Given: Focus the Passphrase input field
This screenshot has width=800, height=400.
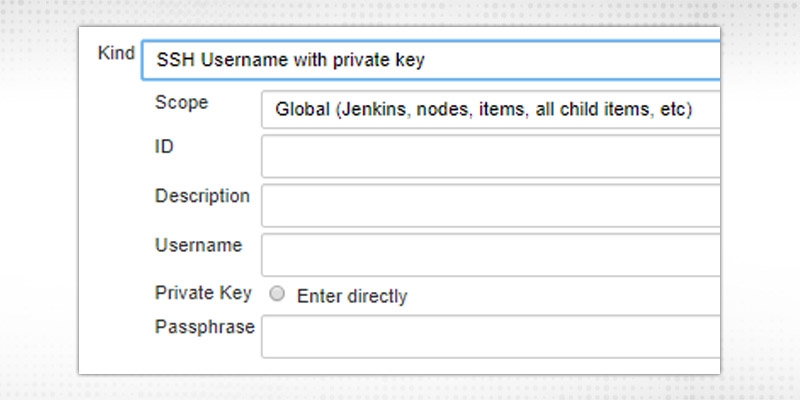Looking at the screenshot, I should tap(490, 336).
